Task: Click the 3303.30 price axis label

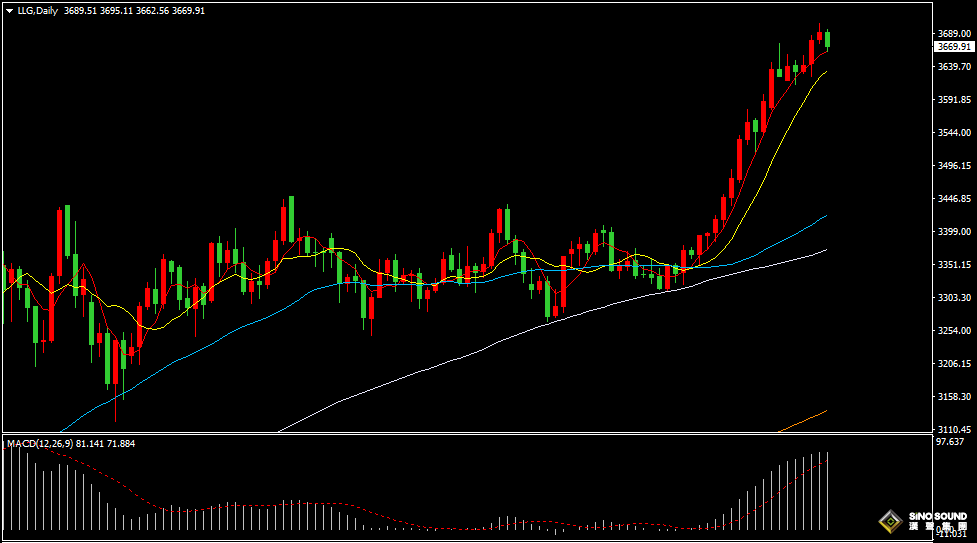Action: 954,298
